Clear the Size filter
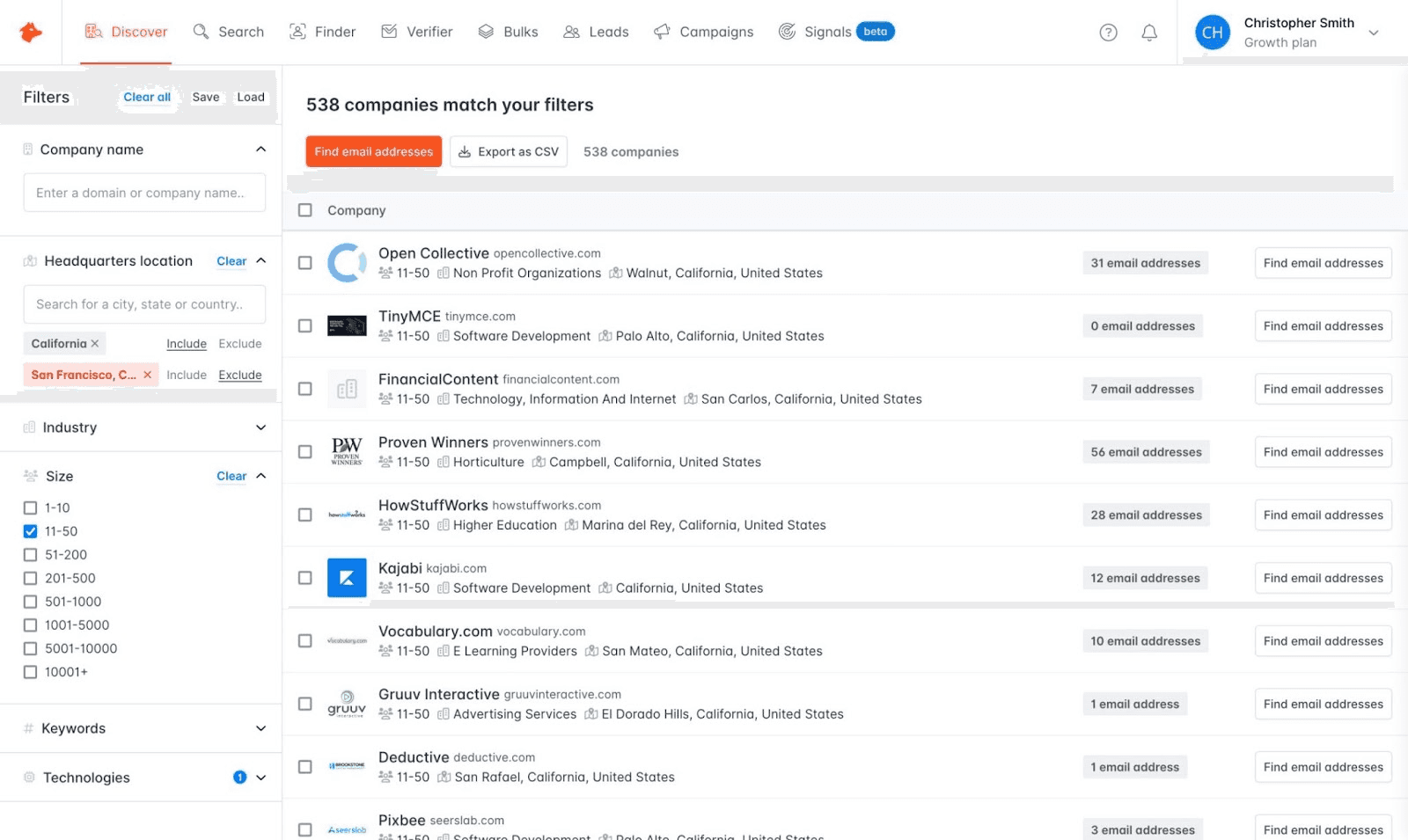This screenshot has width=1408, height=840. pos(231,476)
